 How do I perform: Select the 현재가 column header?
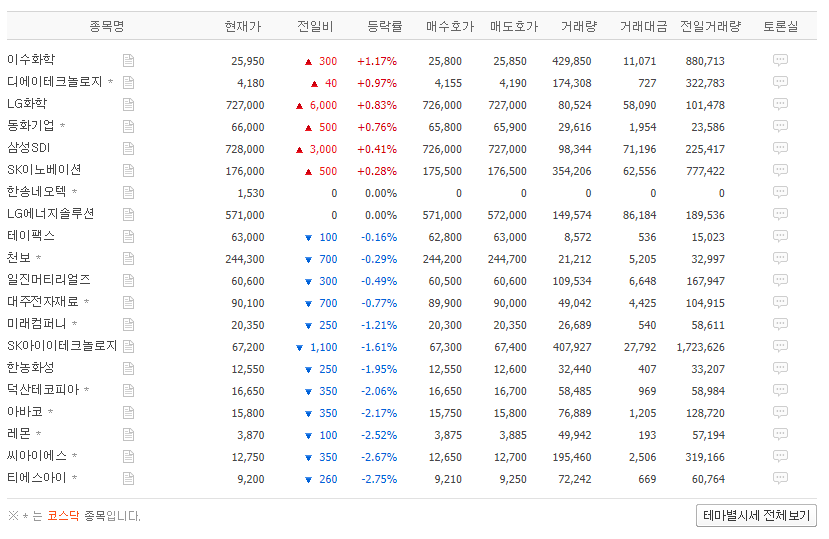243,26
